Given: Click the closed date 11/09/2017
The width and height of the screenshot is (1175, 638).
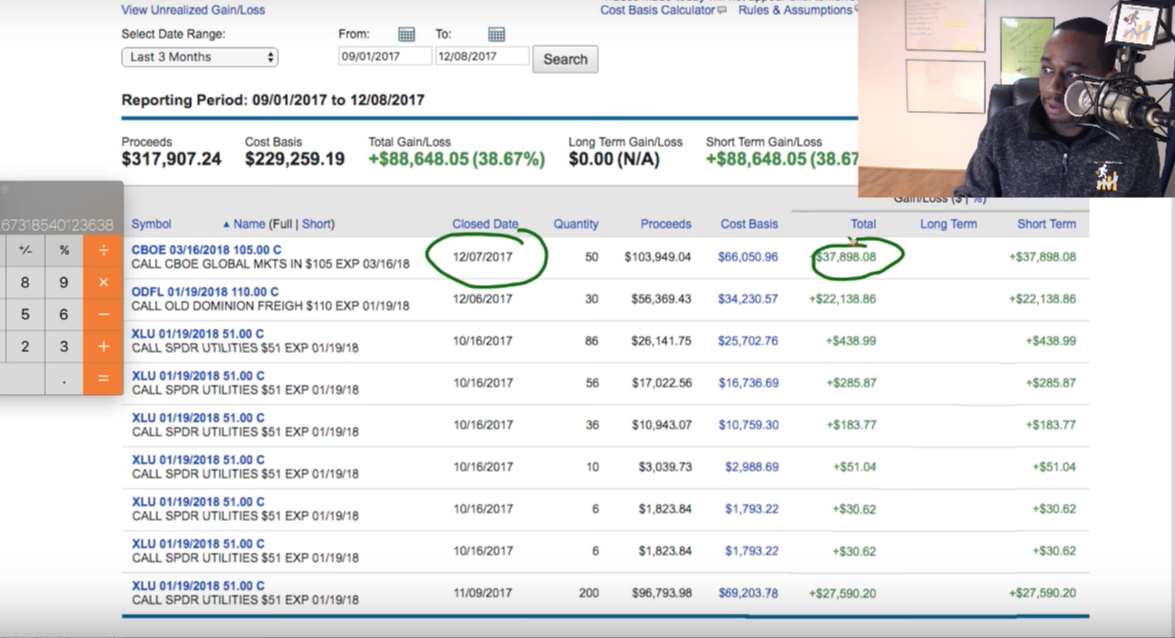Looking at the screenshot, I should (483, 593).
